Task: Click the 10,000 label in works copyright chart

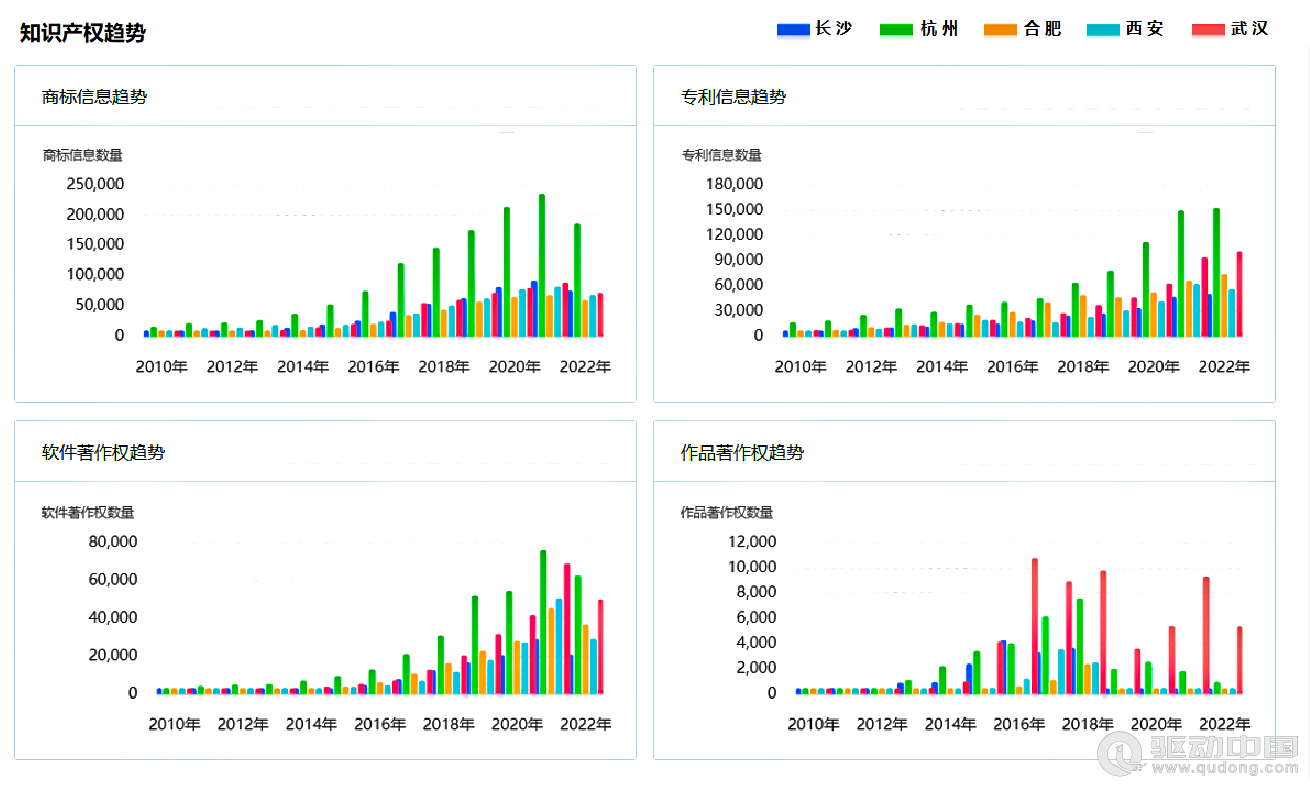Action: 752,567
